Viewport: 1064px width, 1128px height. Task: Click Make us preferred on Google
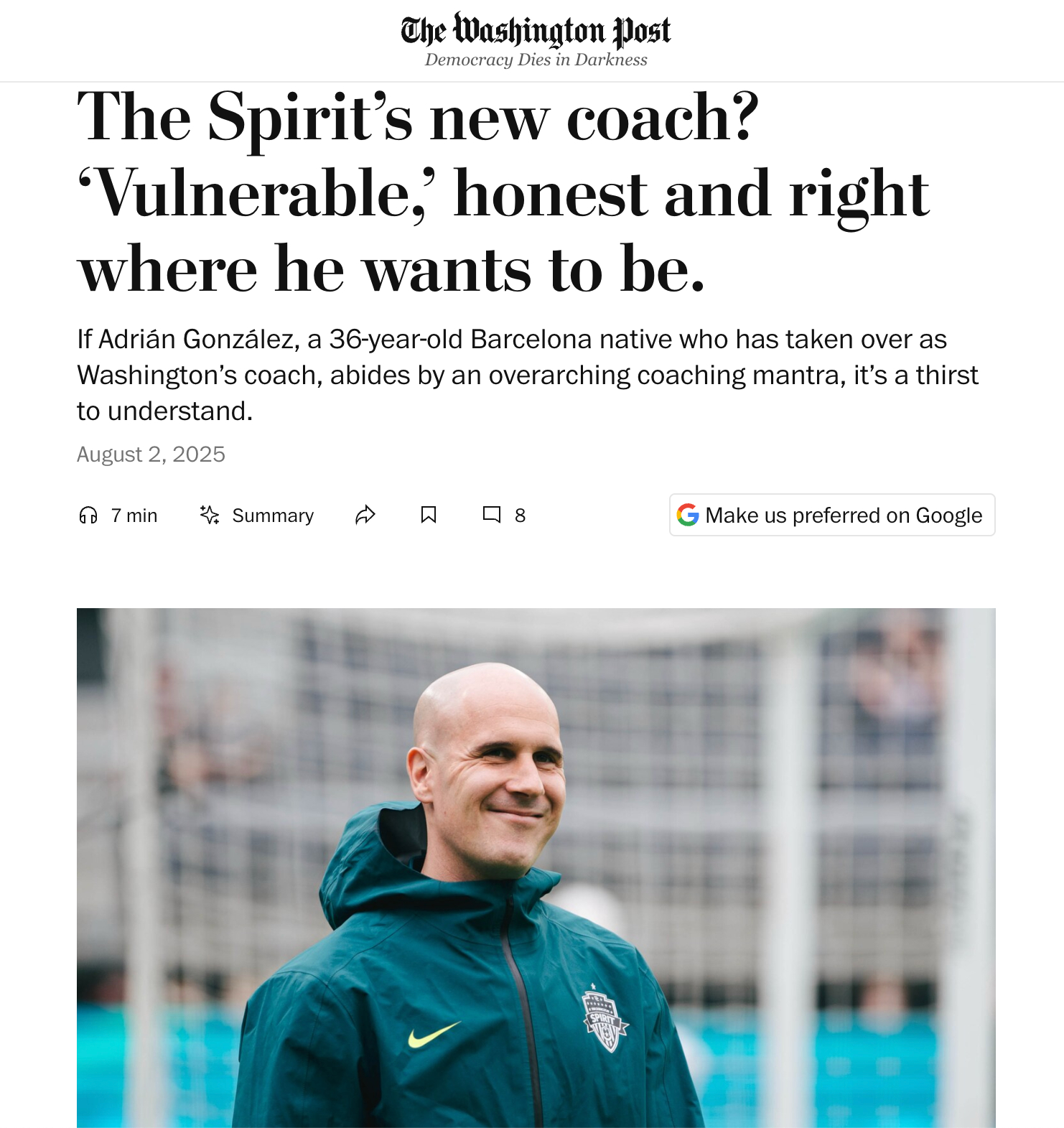(x=832, y=515)
